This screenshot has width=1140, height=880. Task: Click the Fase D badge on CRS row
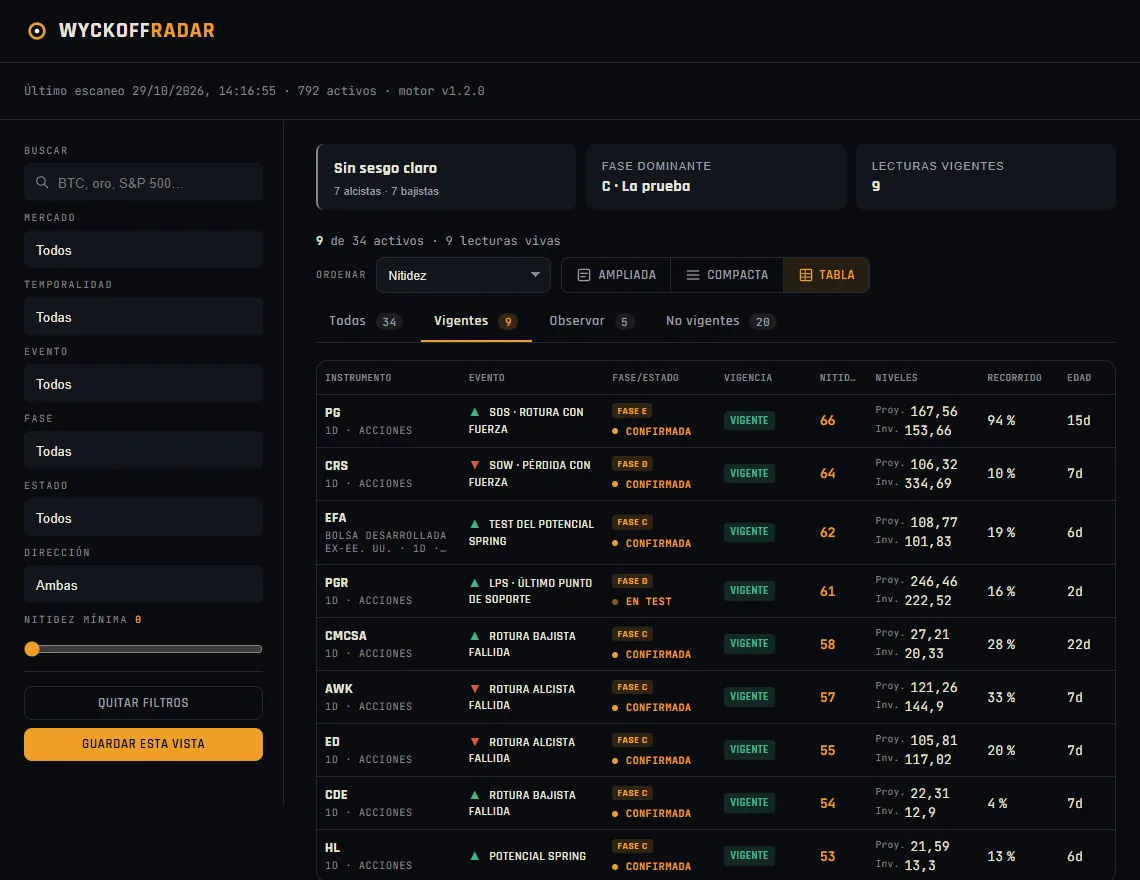633,464
